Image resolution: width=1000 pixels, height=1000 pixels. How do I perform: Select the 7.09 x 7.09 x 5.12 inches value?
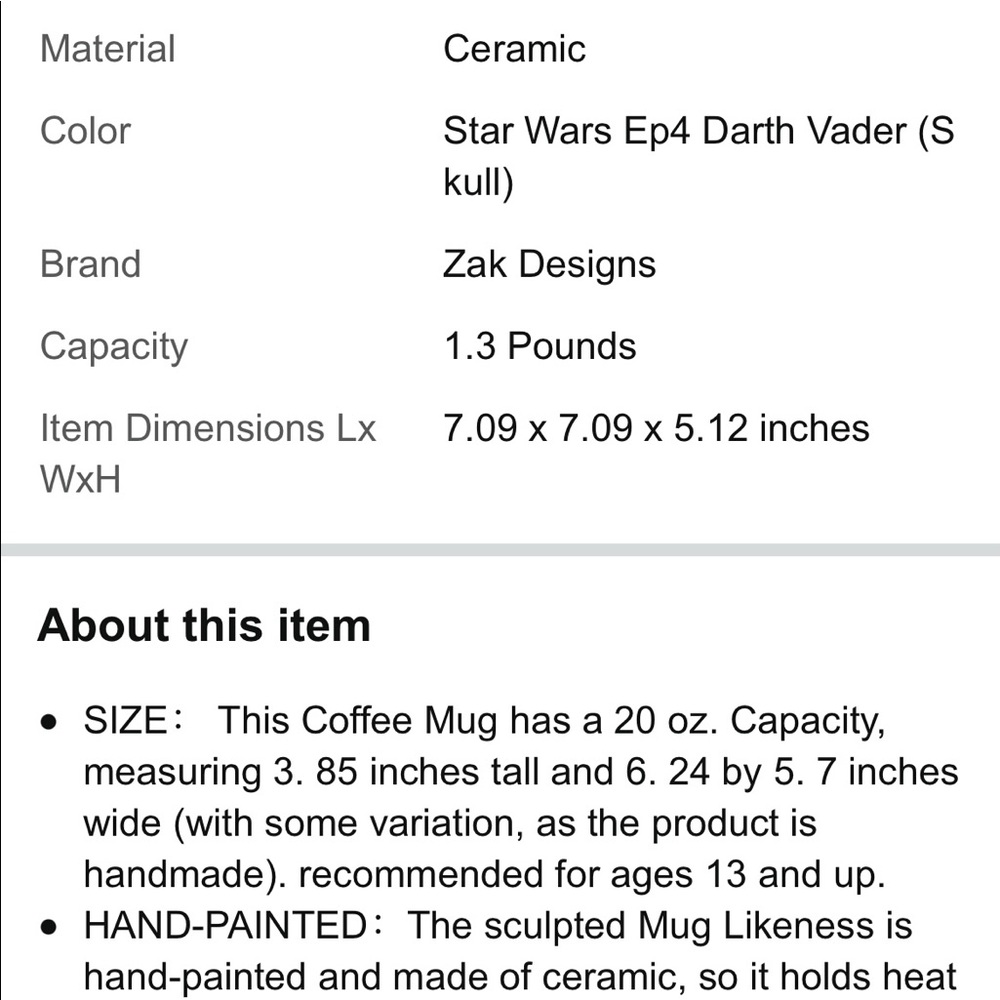tap(656, 428)
